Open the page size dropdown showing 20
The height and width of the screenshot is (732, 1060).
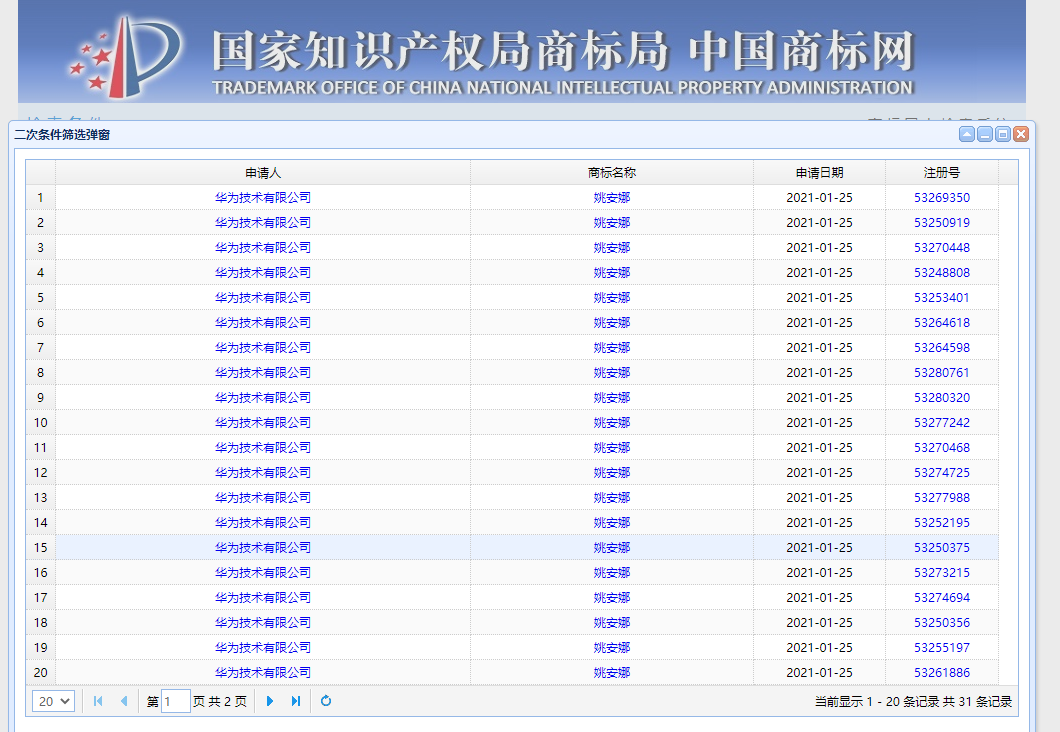coord(53,701)
